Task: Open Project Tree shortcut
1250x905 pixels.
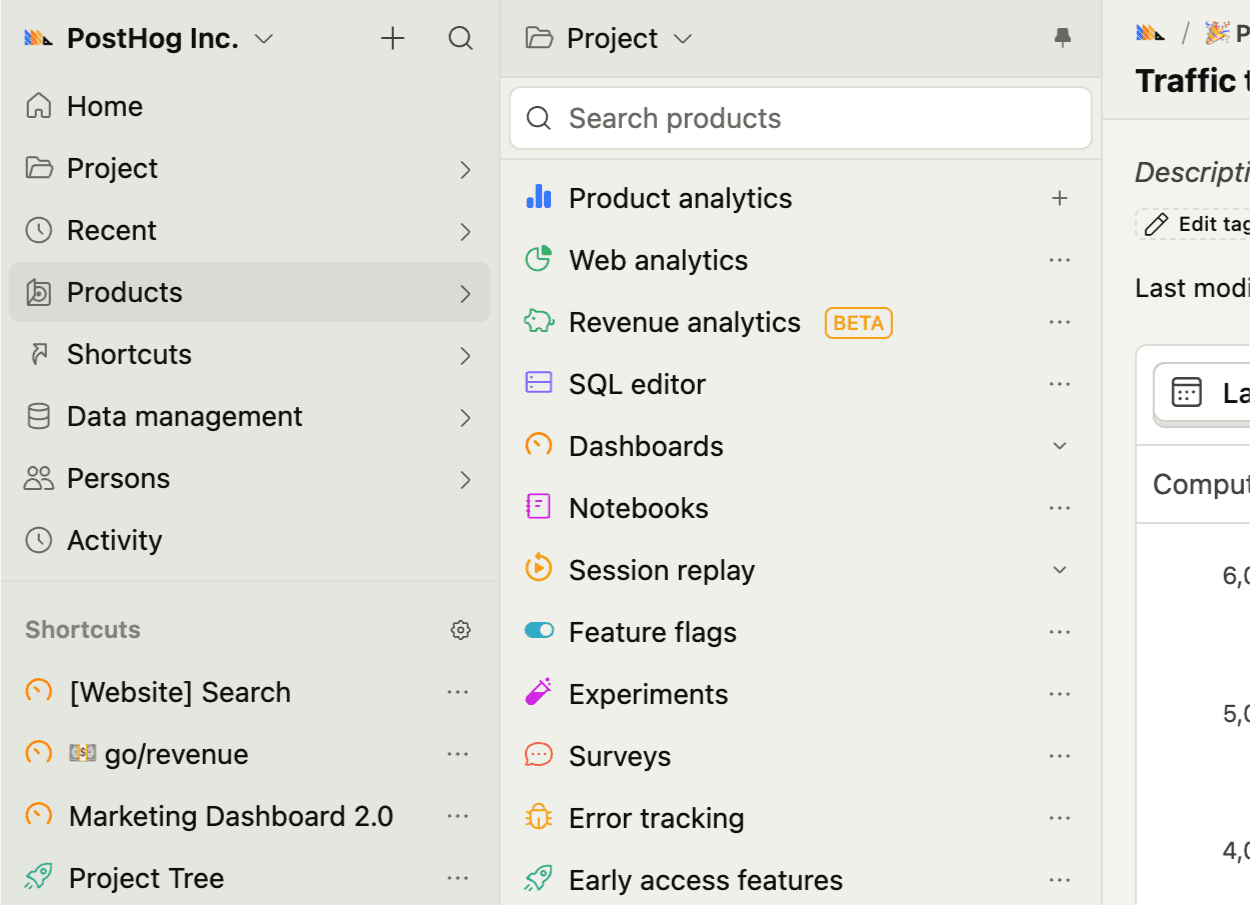Action: pyautogui.click(x=146, y=878)
